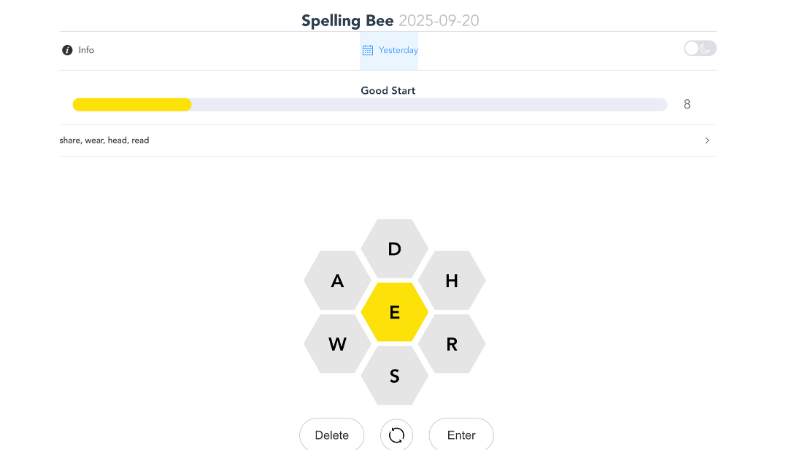Click the Info circle icon
This screenshot has width=800, height=450.
pos(67,50)
